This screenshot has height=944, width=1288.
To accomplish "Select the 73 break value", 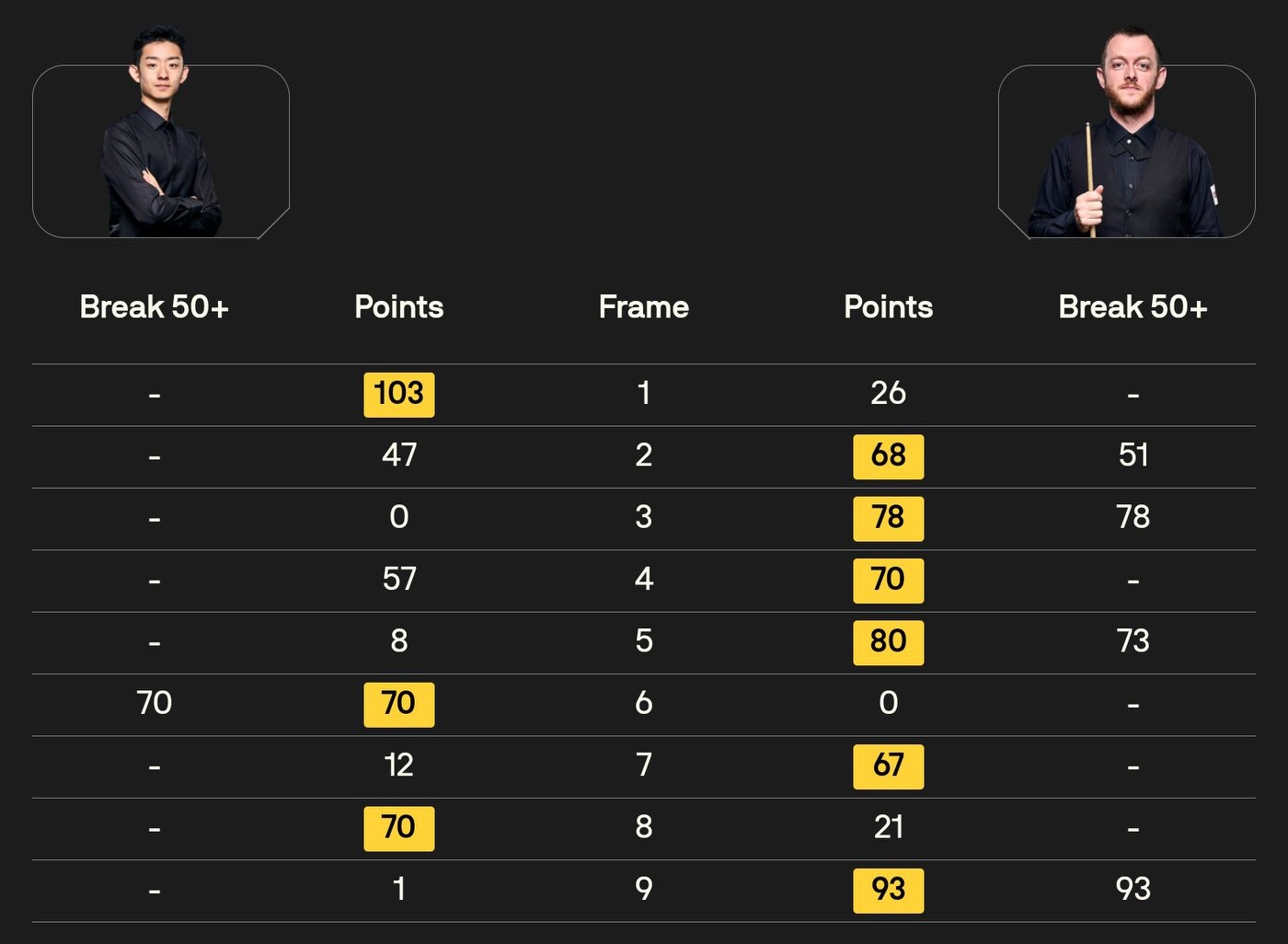I will tap(1133, 641).
